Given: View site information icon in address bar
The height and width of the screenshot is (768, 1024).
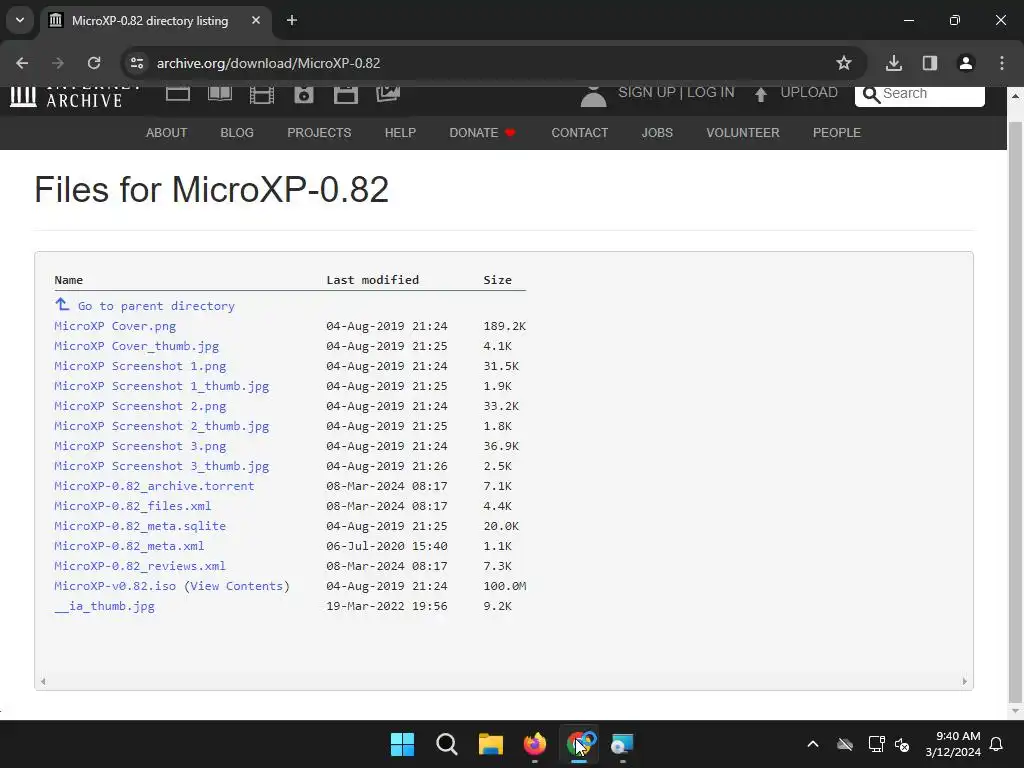Looking at the screenshot, I should (137, 63).
